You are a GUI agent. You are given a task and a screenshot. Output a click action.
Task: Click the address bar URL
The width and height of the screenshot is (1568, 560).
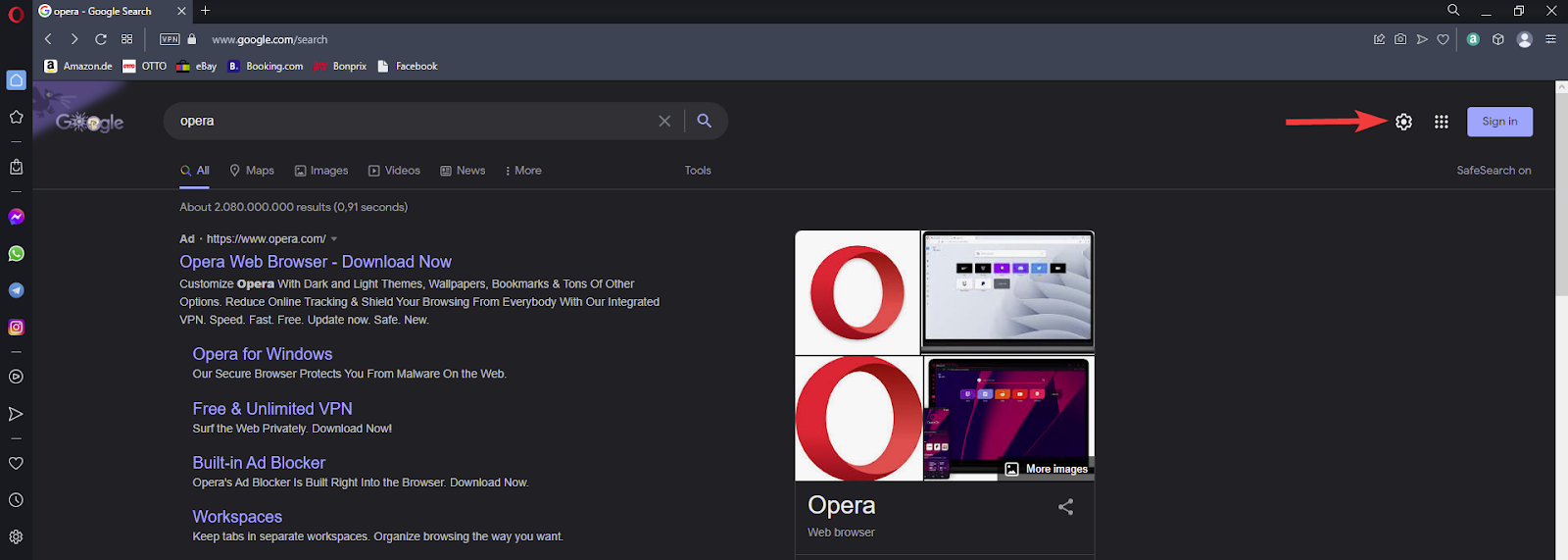[269, 39]
